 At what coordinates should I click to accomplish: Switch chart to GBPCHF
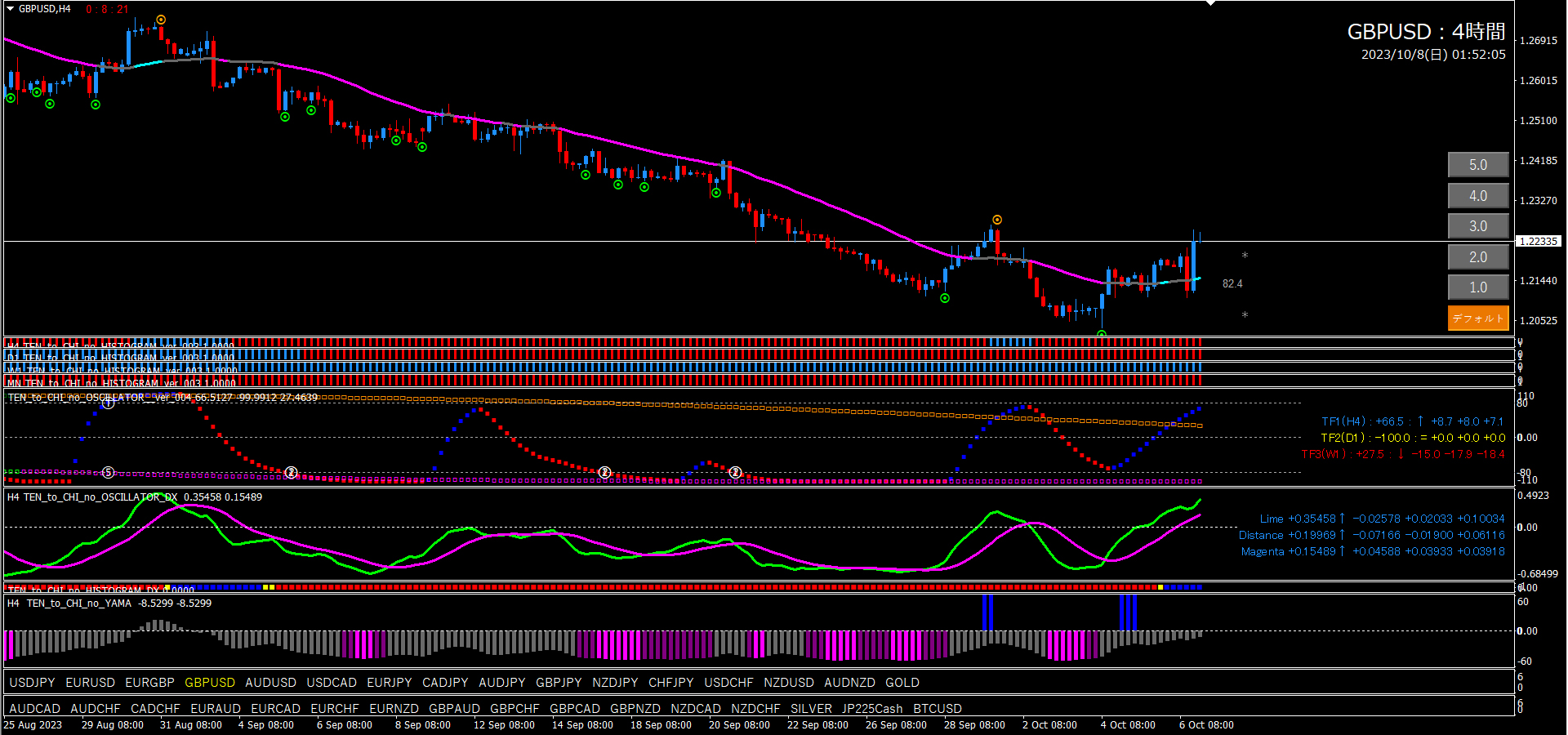pos(514,709)
